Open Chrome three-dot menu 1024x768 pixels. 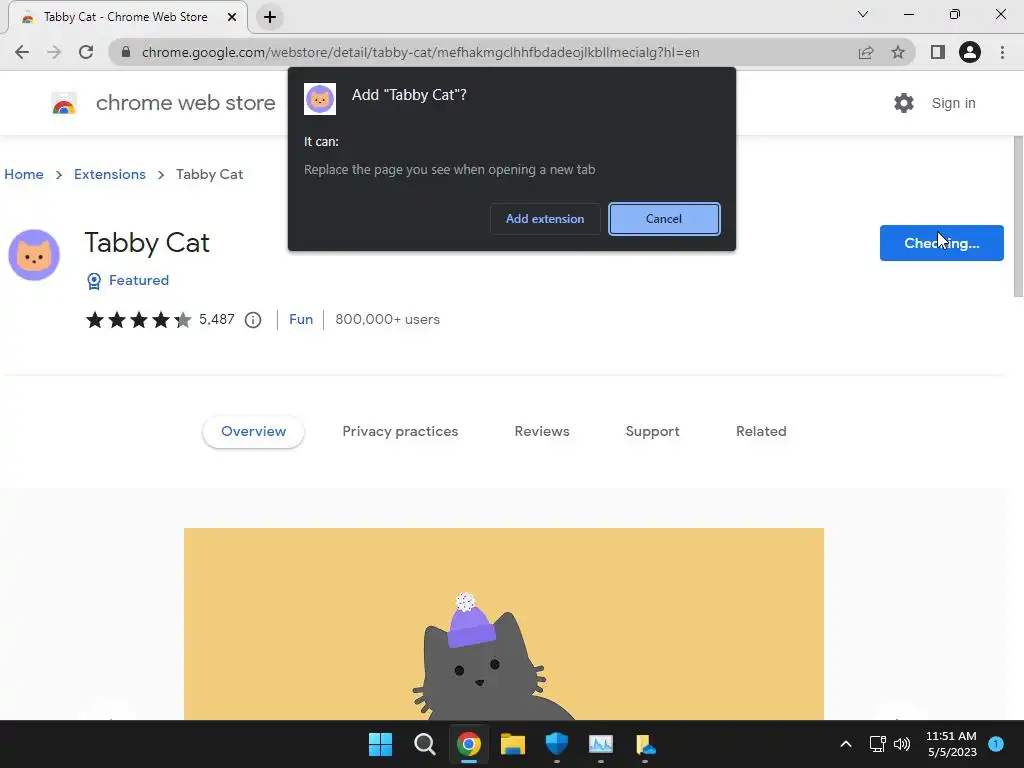(x=1002, y=52)
